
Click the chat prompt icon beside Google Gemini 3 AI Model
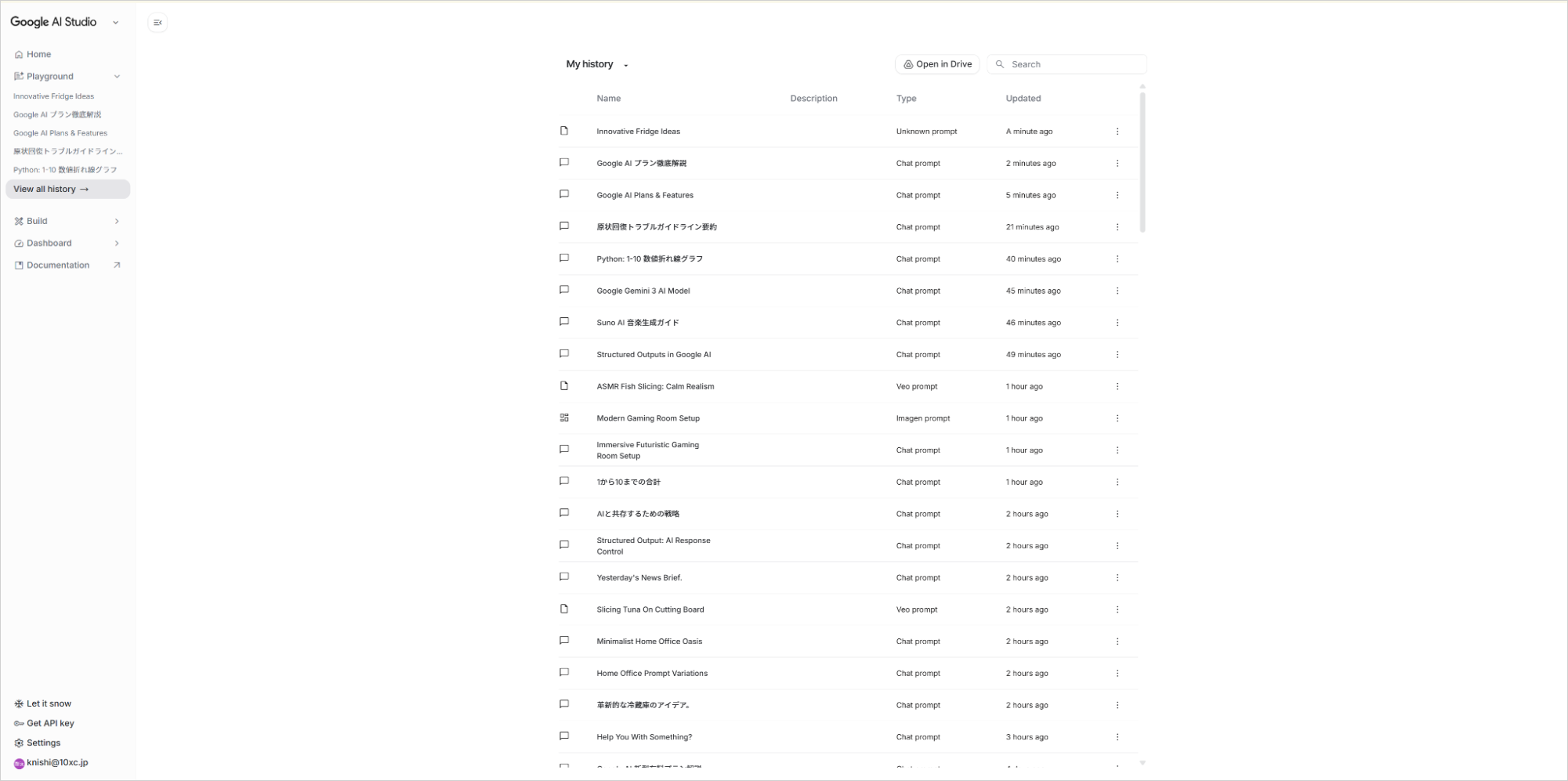(x=563, y=290)
